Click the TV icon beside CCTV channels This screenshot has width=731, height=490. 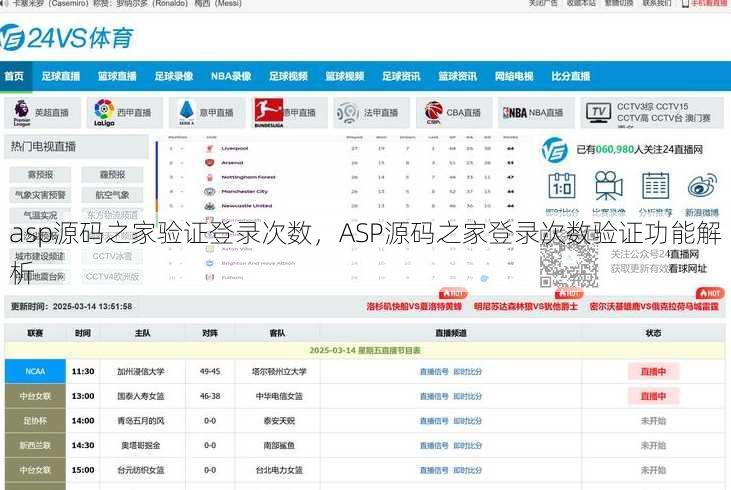(x=598, y=113)
